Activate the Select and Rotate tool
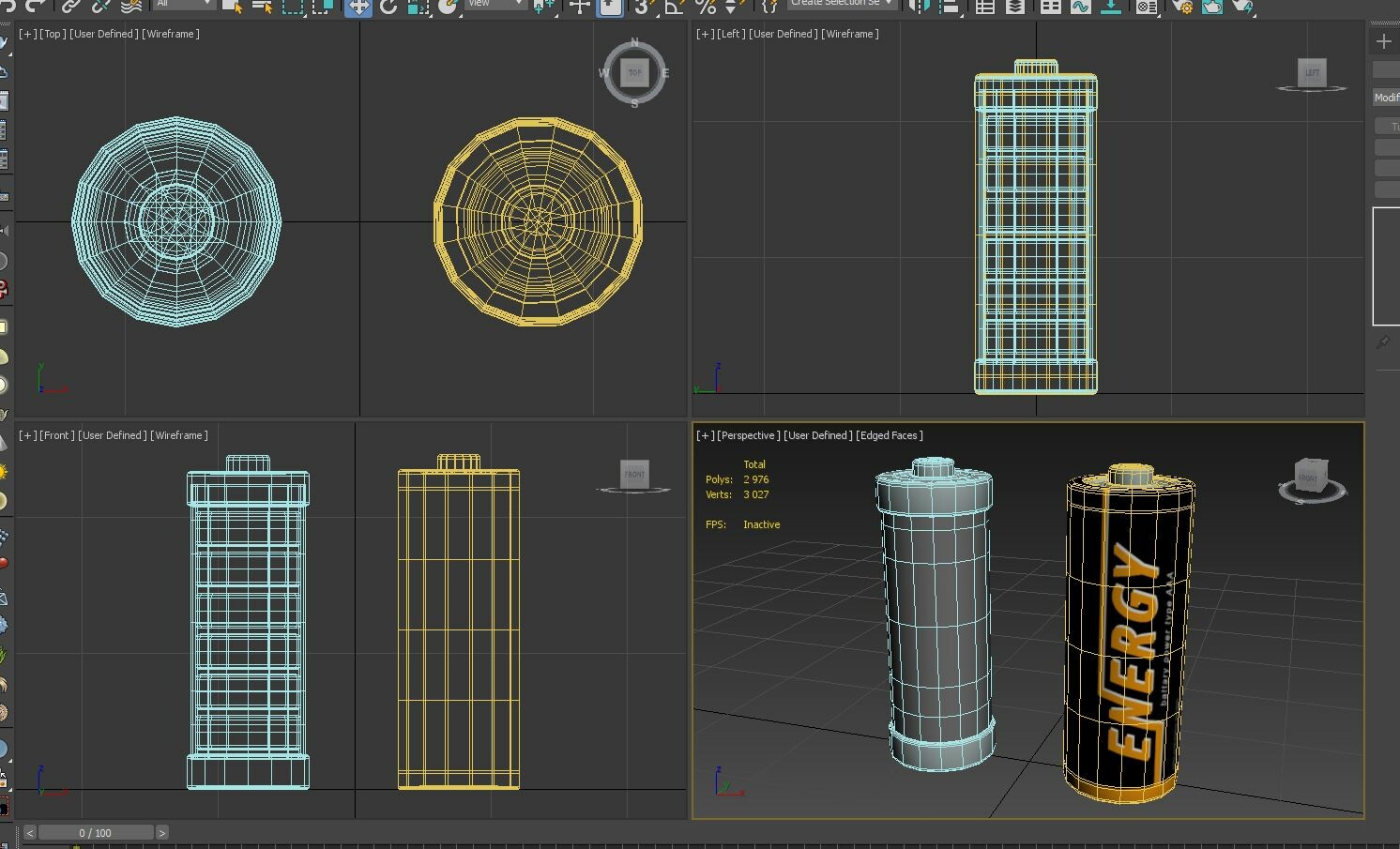The height and width of the screenshot is (849, 1400). click(388, 7)
